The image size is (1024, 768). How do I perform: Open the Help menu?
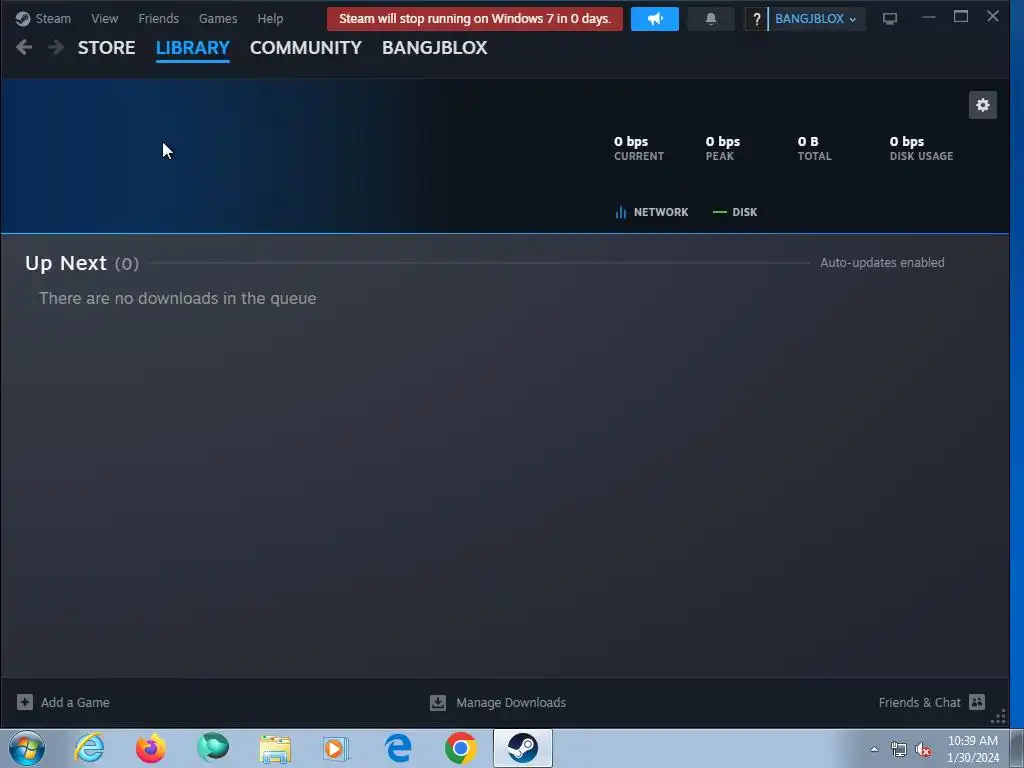270,18
